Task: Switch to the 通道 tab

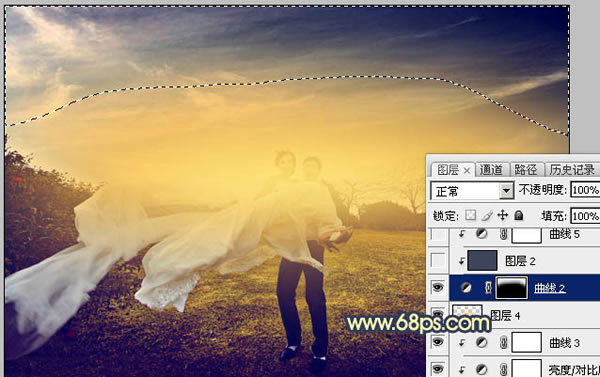Action: pyautogui.click(x=491, y=170)
